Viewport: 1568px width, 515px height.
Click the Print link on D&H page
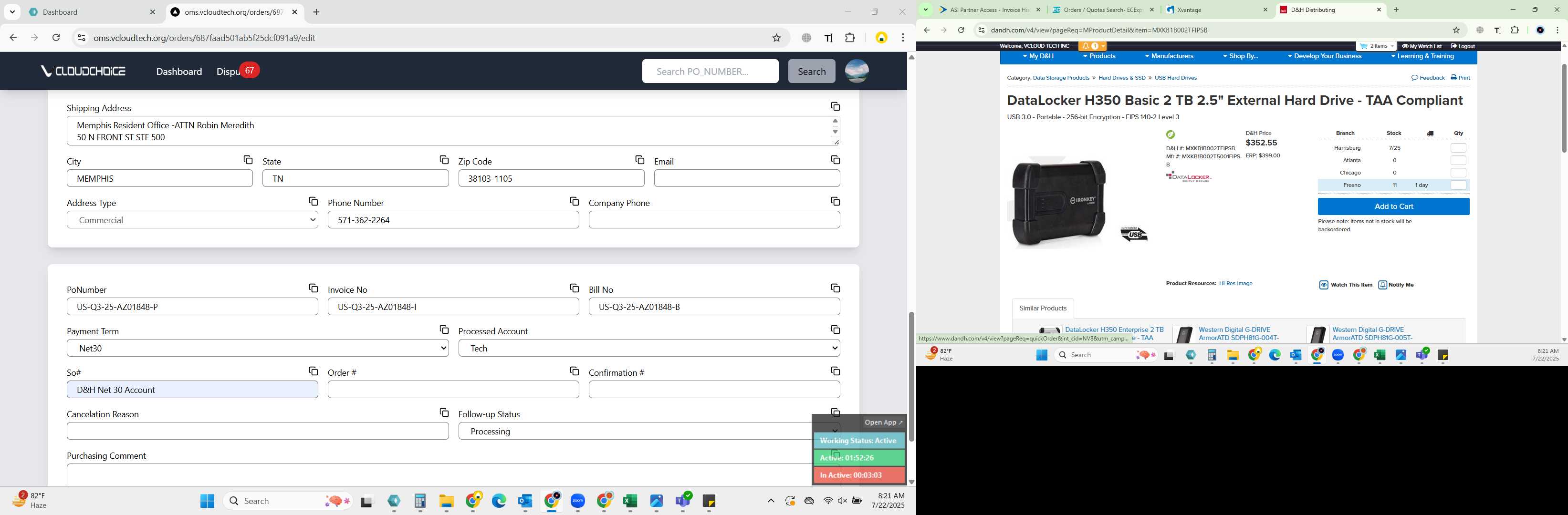pos(1460,78)
